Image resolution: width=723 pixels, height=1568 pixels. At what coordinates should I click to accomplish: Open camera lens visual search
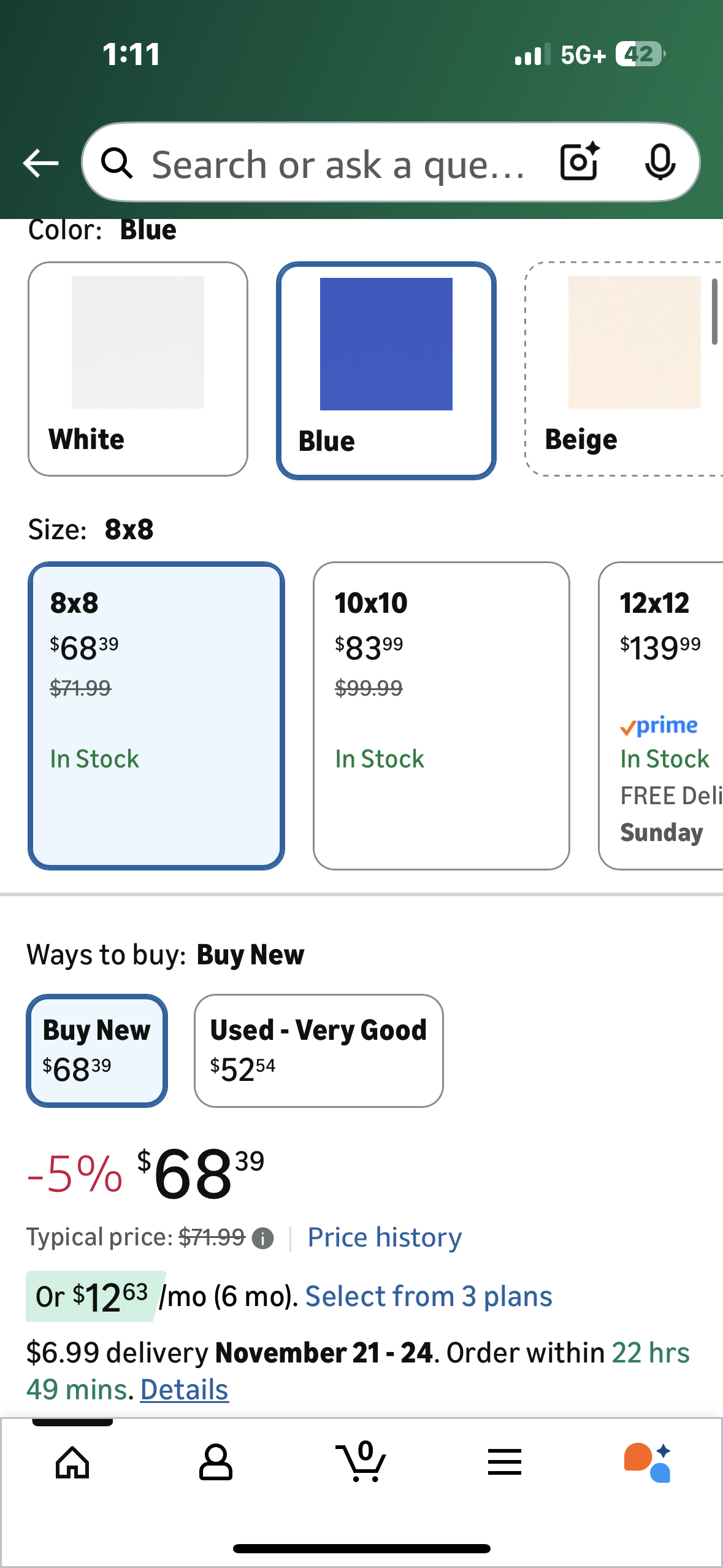pyautogui.click(x=579, y=162)
